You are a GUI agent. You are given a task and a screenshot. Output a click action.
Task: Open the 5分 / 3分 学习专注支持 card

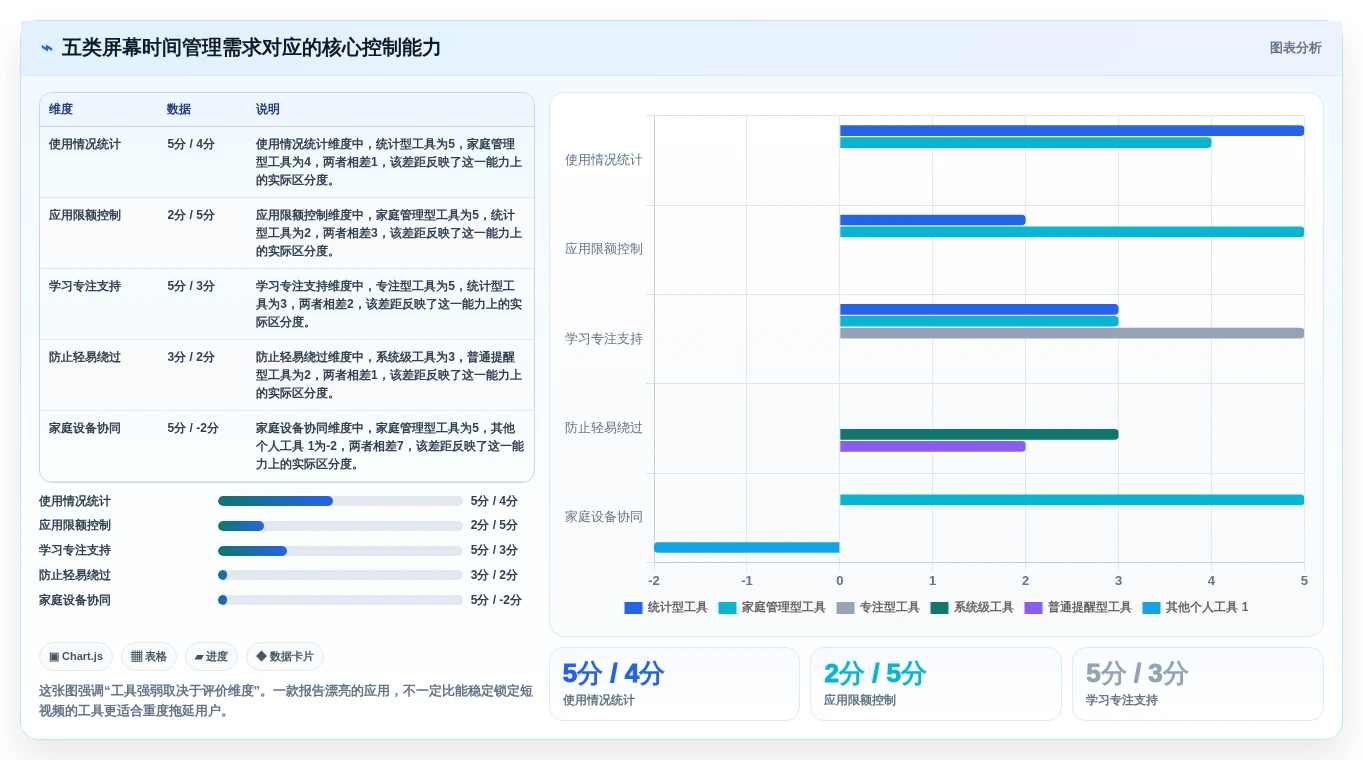(1198, 684)
